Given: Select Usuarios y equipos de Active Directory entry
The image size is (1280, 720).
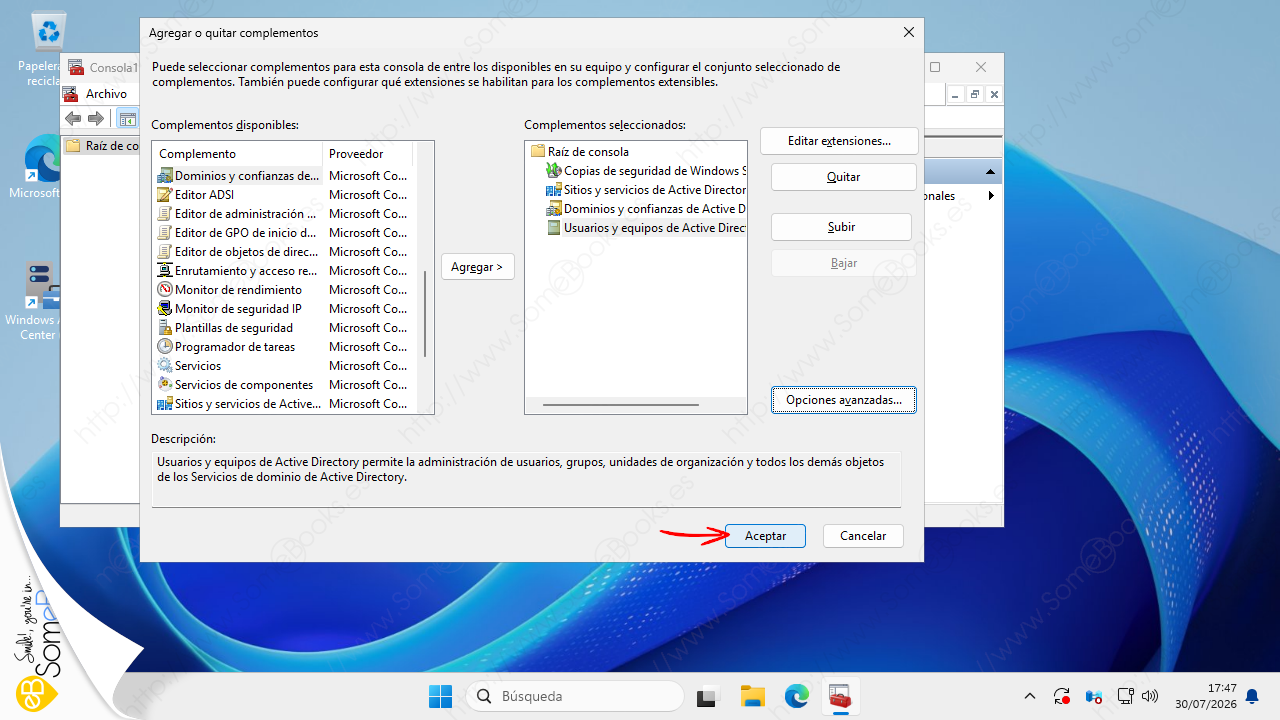Looking at the screenshot, I should coord(647,228).
